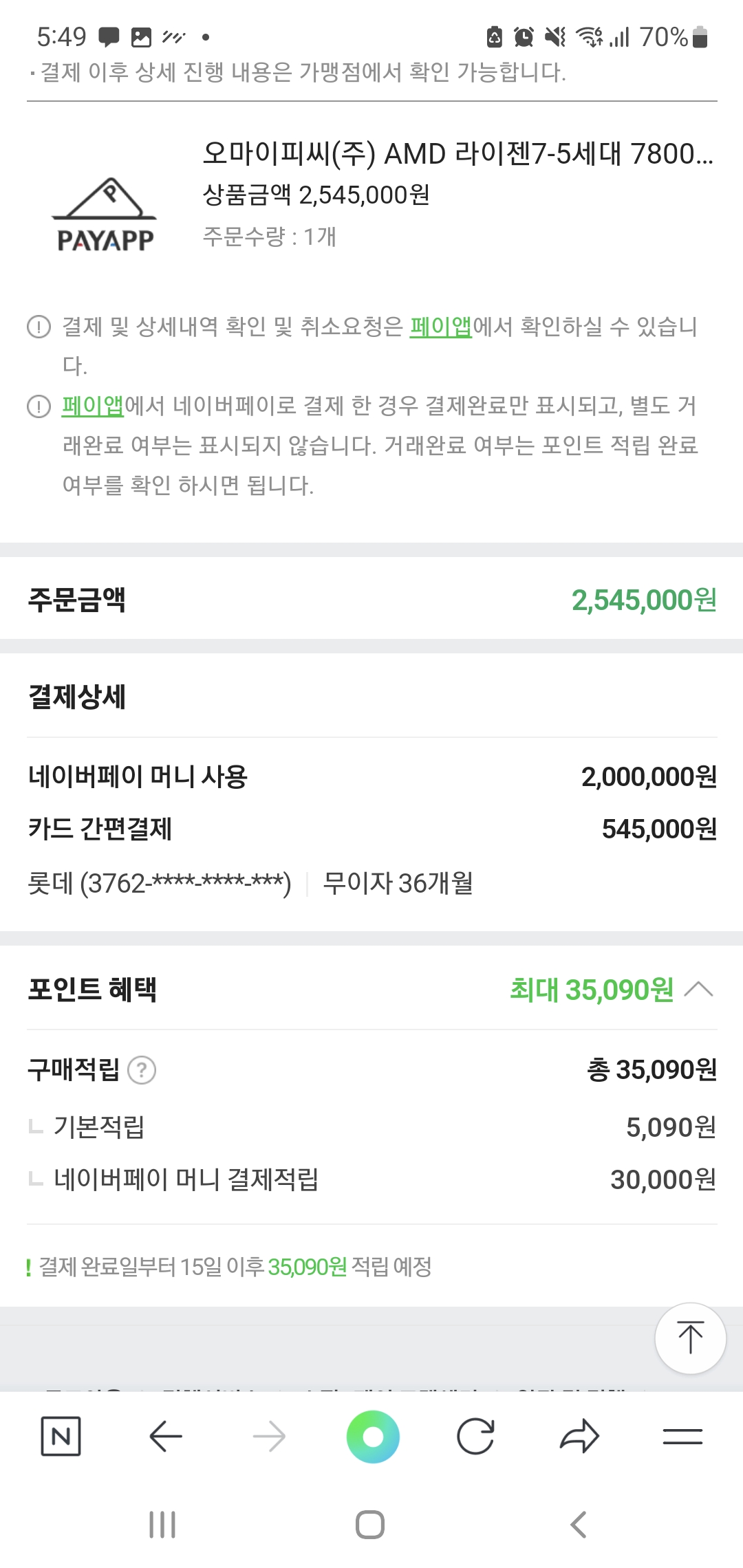Screen dimensions: 743x1568
Task: Collapse the 포인트 혜택 section chevron
Action: [700, 990]
